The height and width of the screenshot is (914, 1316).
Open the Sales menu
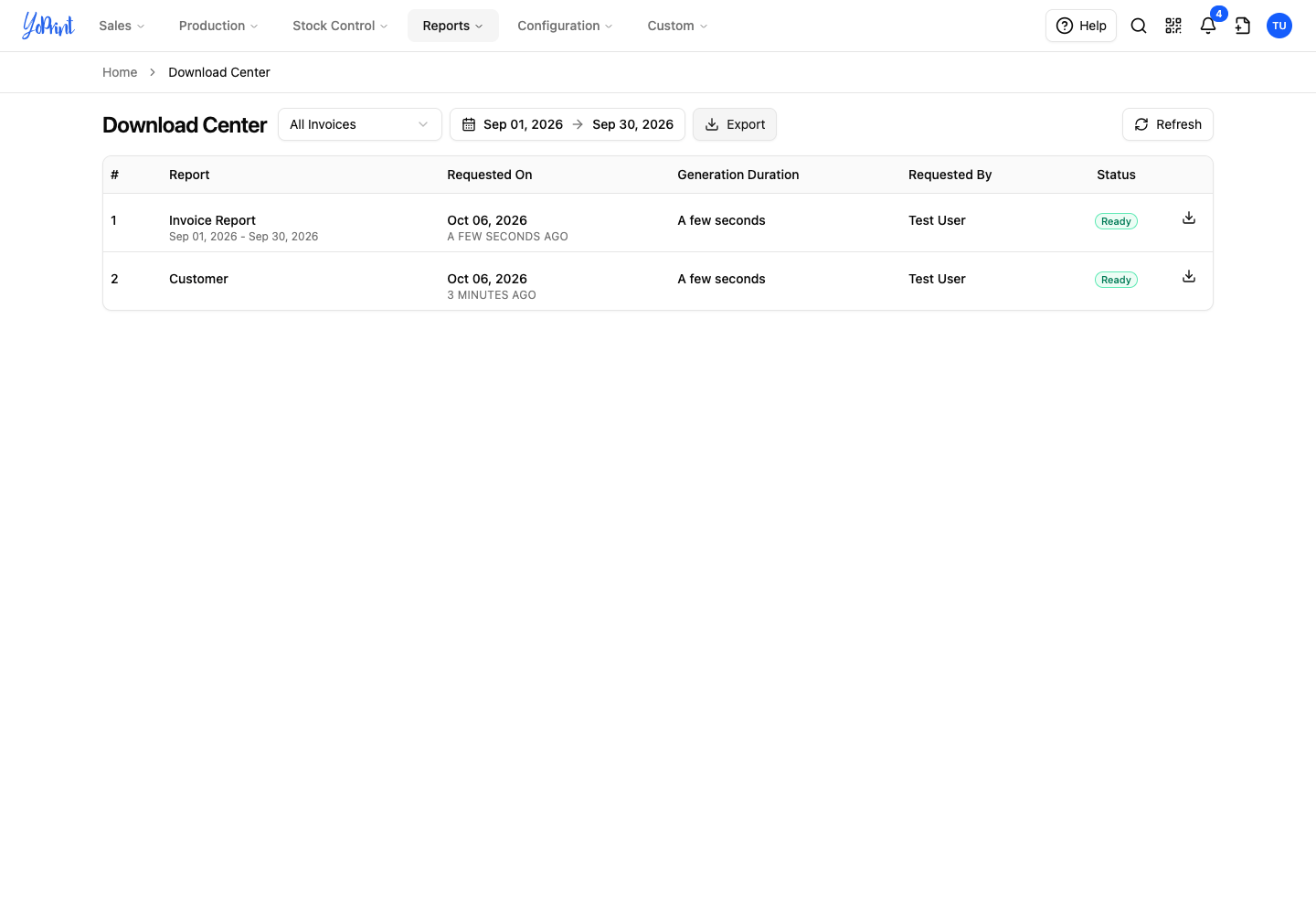coord(122,26)
